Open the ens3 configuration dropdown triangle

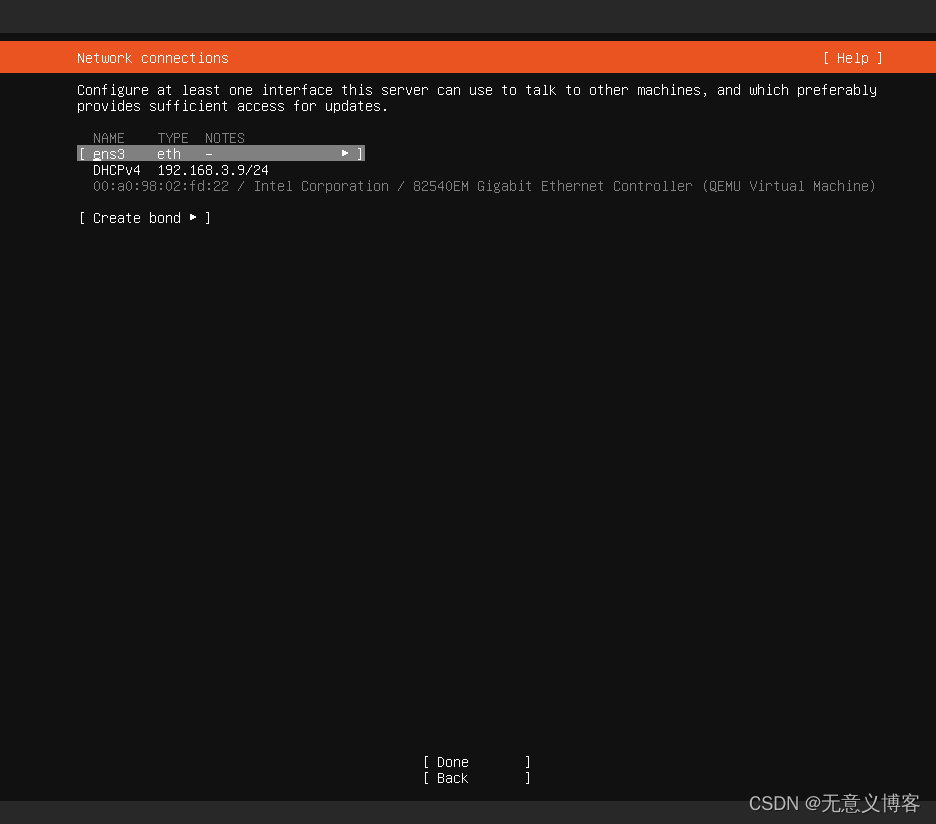(345, 153)
